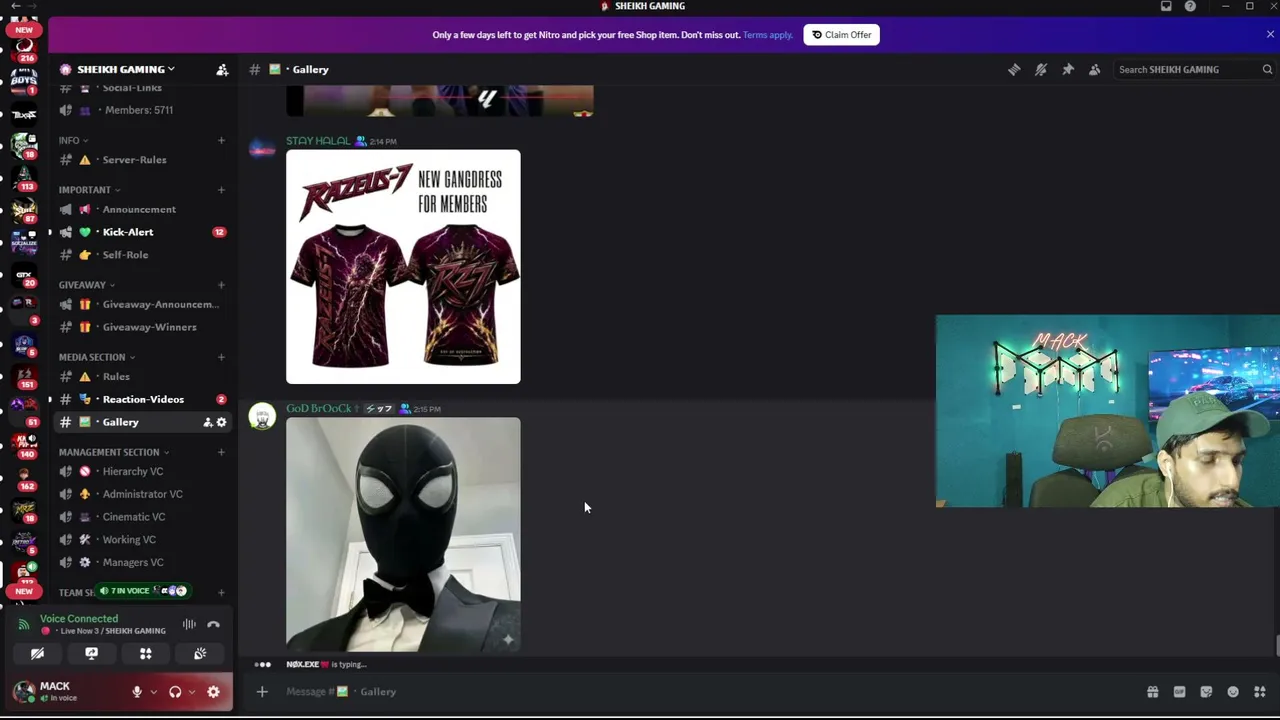Open microphone input options arrow

pyautogui.click(x=153, y=692)
